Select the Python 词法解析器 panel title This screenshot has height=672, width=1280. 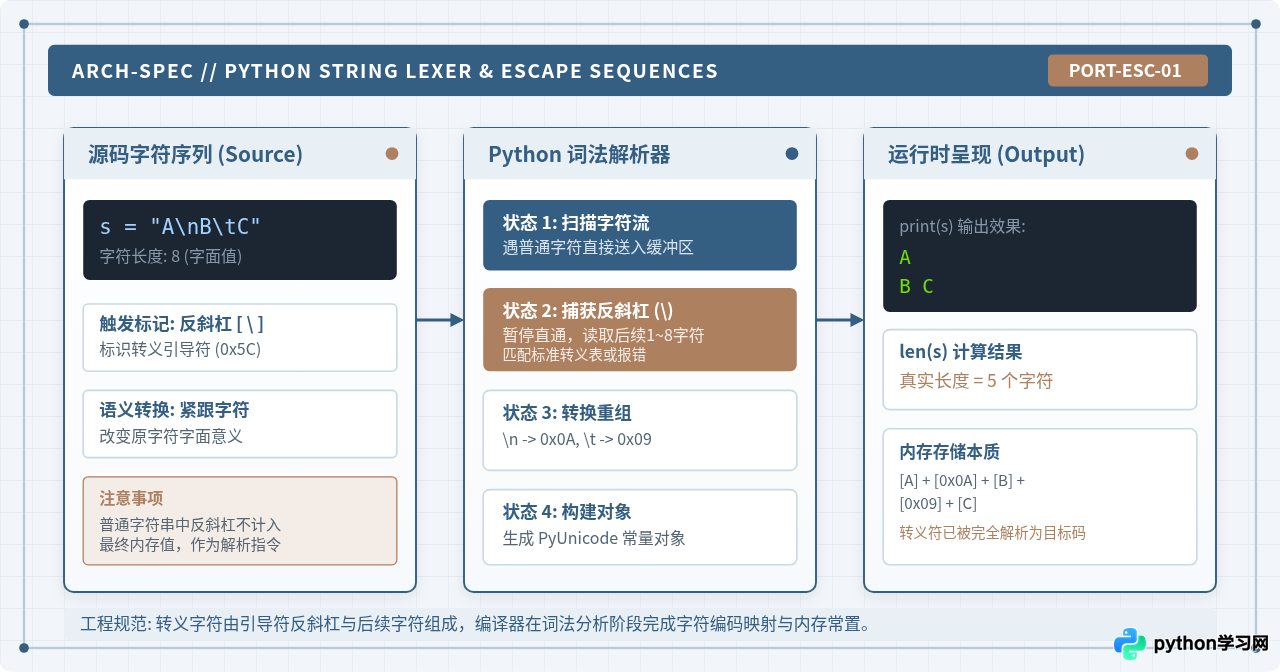point(579,154)
